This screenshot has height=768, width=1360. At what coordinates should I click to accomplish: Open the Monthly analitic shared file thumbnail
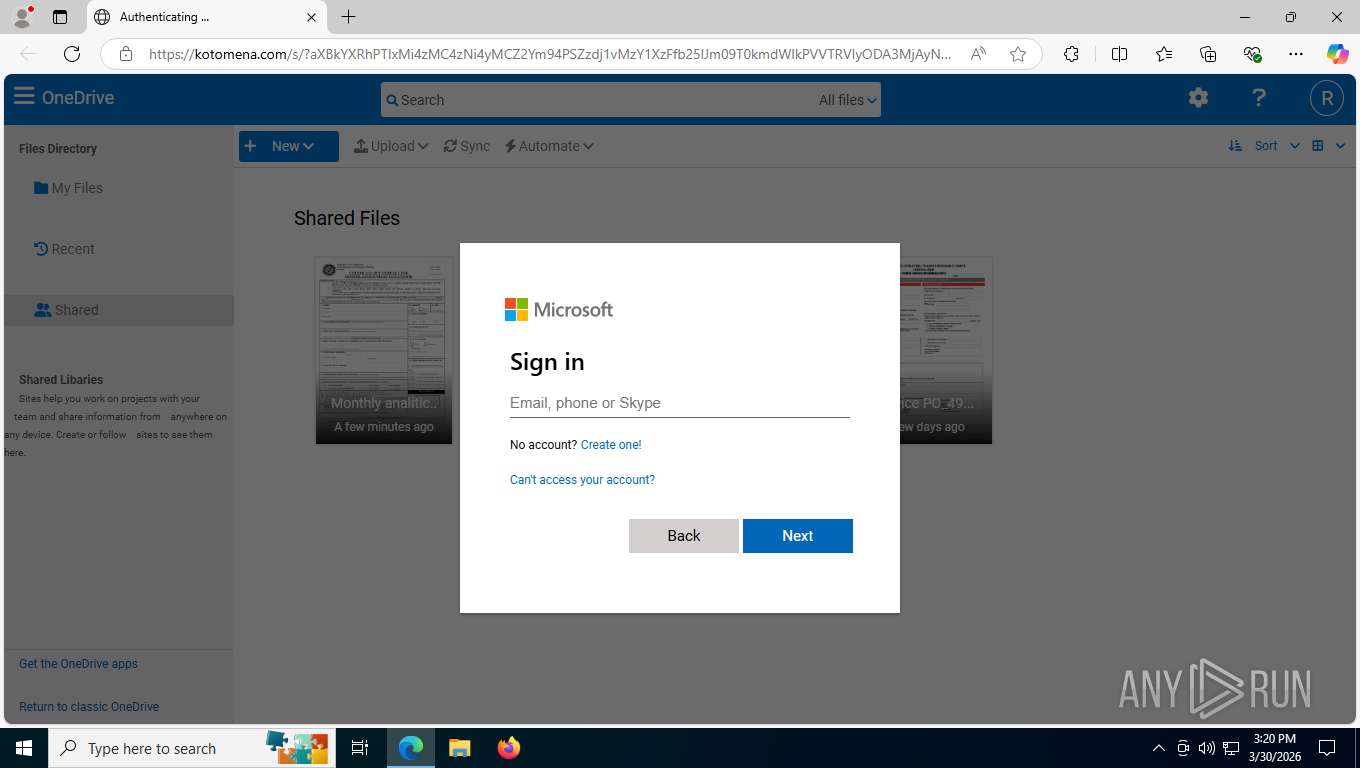tap(384, 350)
